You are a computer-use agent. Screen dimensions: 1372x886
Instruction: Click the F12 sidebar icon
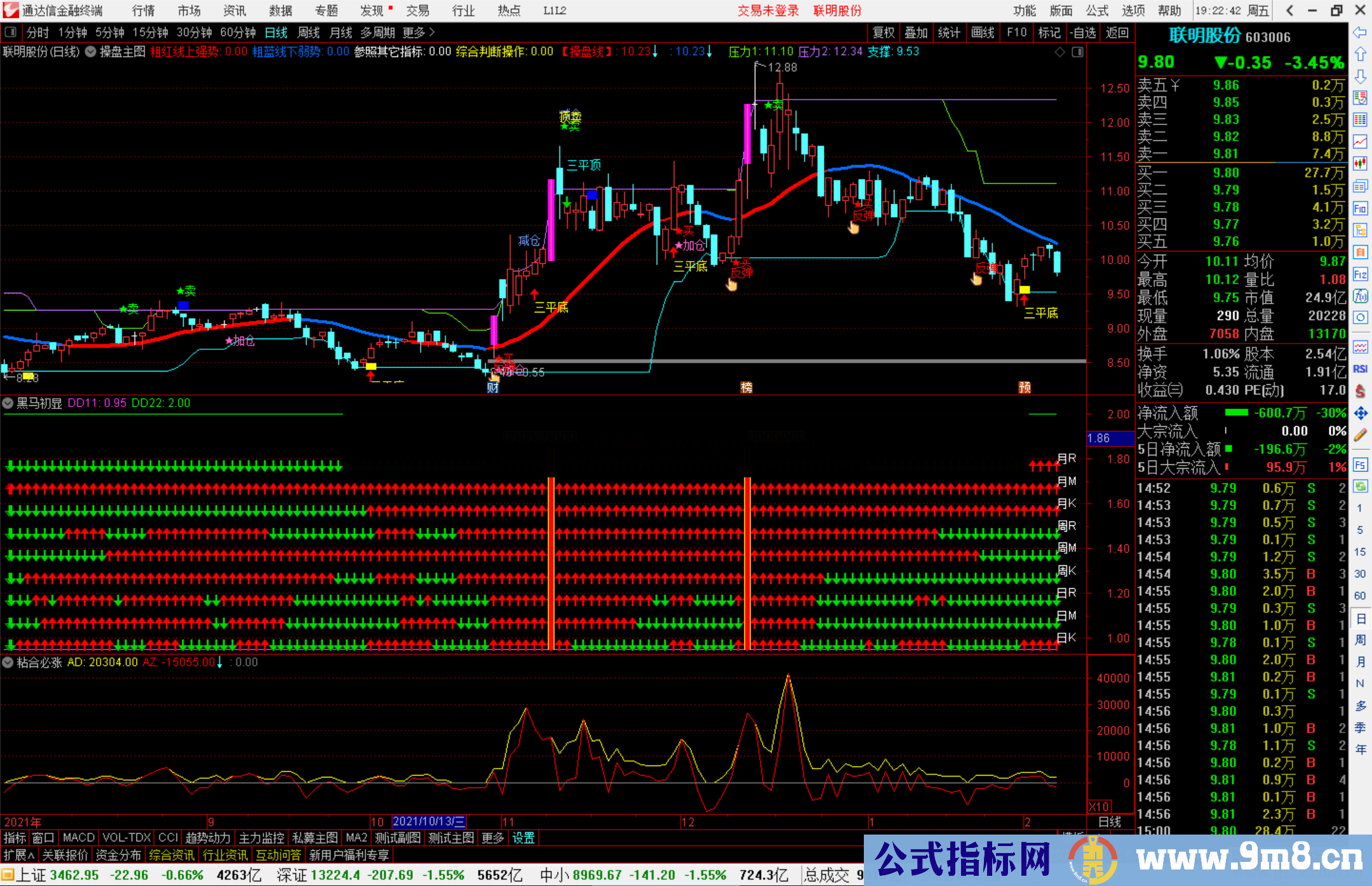(x=1360, y=274)
